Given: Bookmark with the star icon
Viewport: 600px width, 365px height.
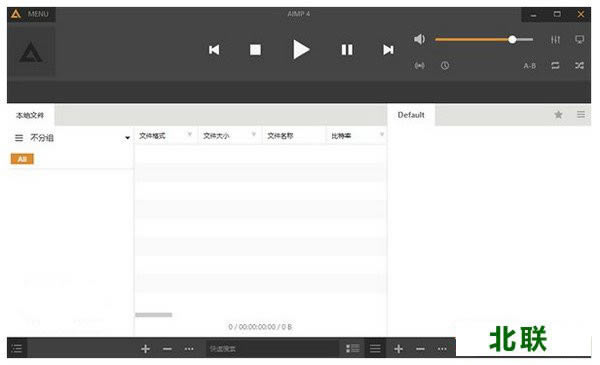Looking at the screenshot, I should [558, 114].
